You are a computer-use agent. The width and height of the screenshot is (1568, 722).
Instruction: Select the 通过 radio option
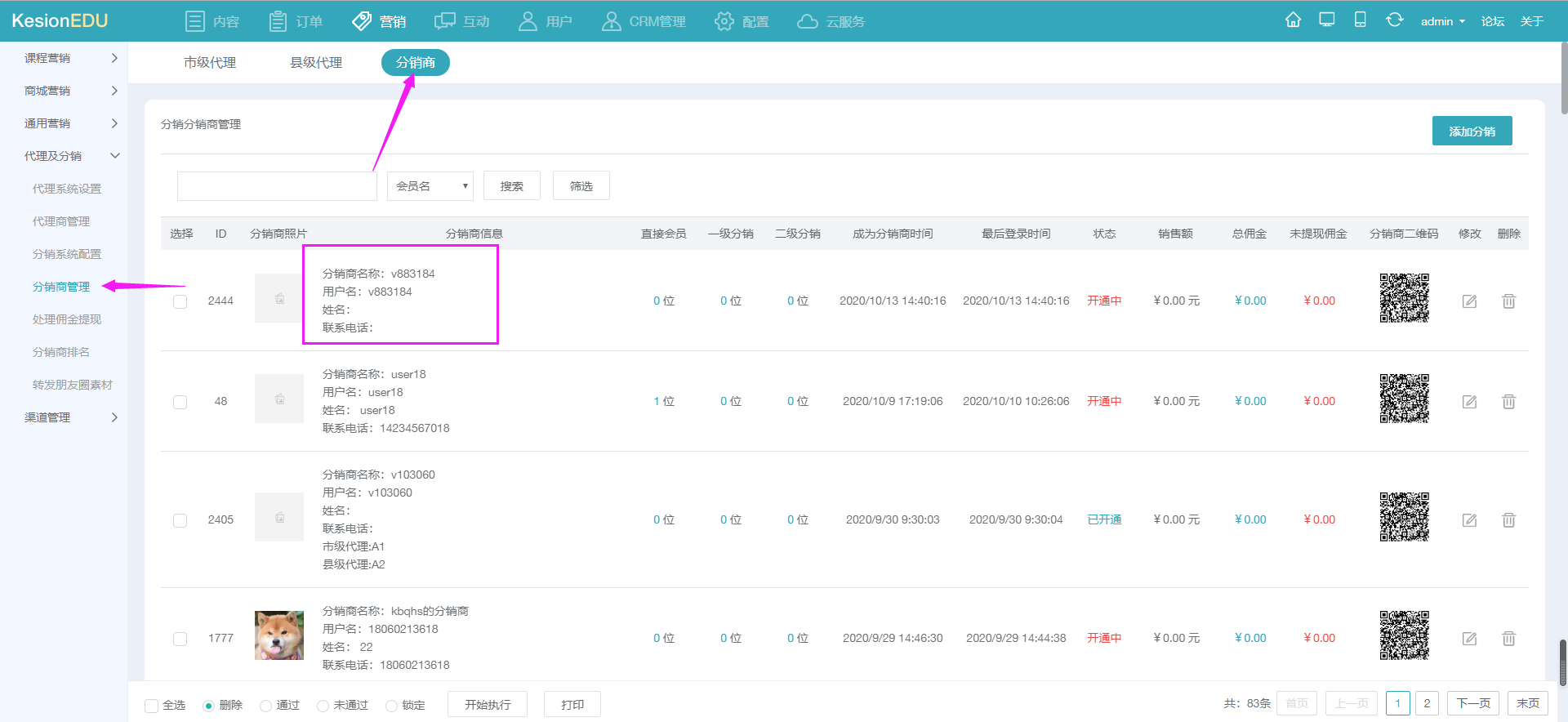(265, 706)
